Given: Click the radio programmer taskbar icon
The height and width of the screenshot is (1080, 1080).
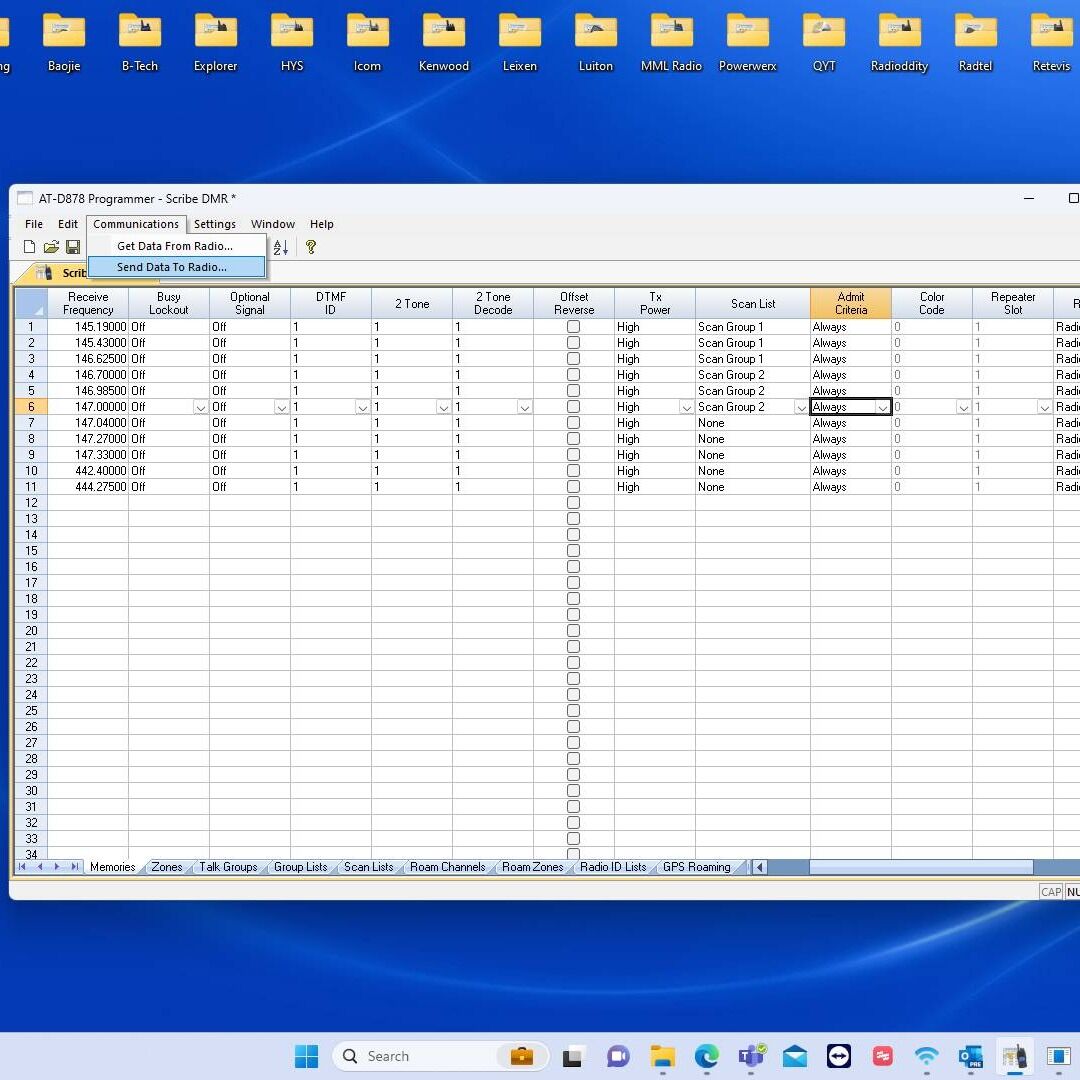Looking at the screenshot, I should point(1015,1056).
